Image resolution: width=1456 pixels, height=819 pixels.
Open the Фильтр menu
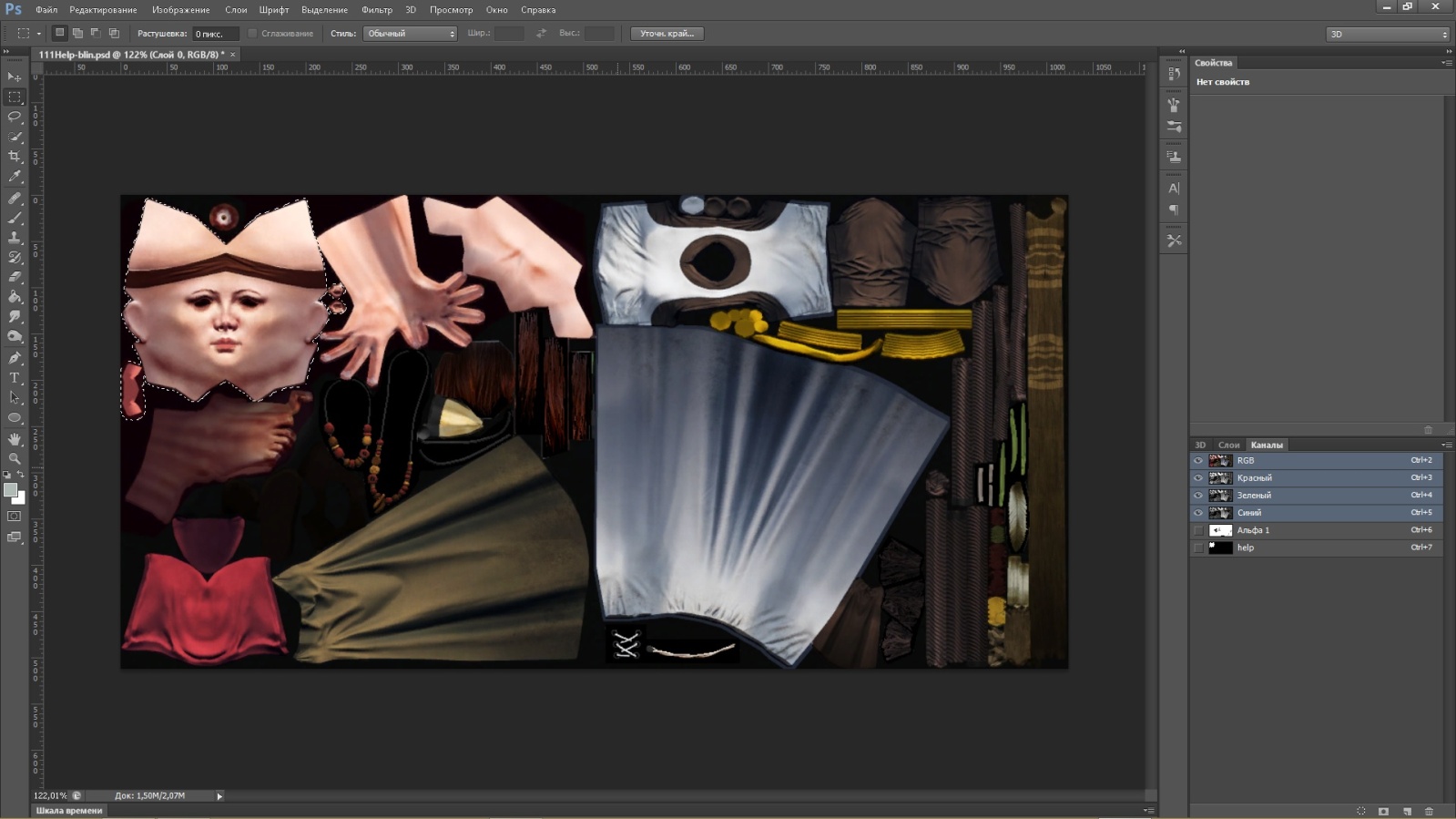pos(377,10)
